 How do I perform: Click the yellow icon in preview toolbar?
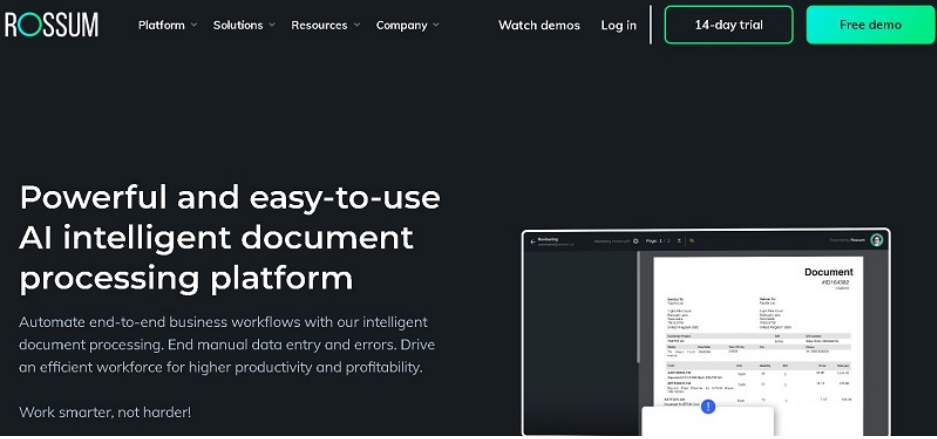pos(692,241)
